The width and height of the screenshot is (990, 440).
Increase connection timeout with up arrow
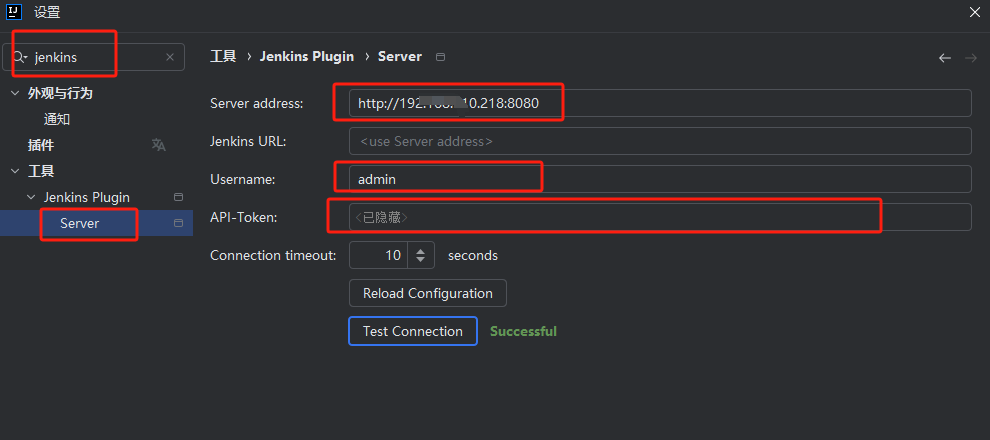click(421, 250)
